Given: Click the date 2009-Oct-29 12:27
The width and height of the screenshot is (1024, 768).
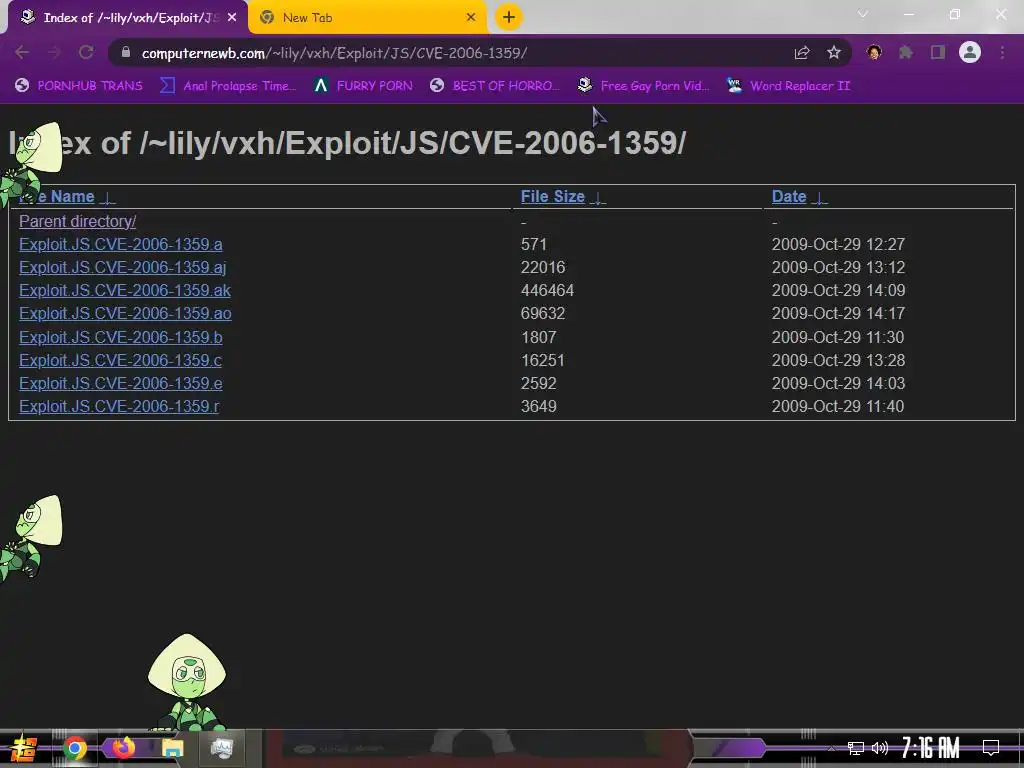Looking at the screenshot, I should tap(839, 244).
